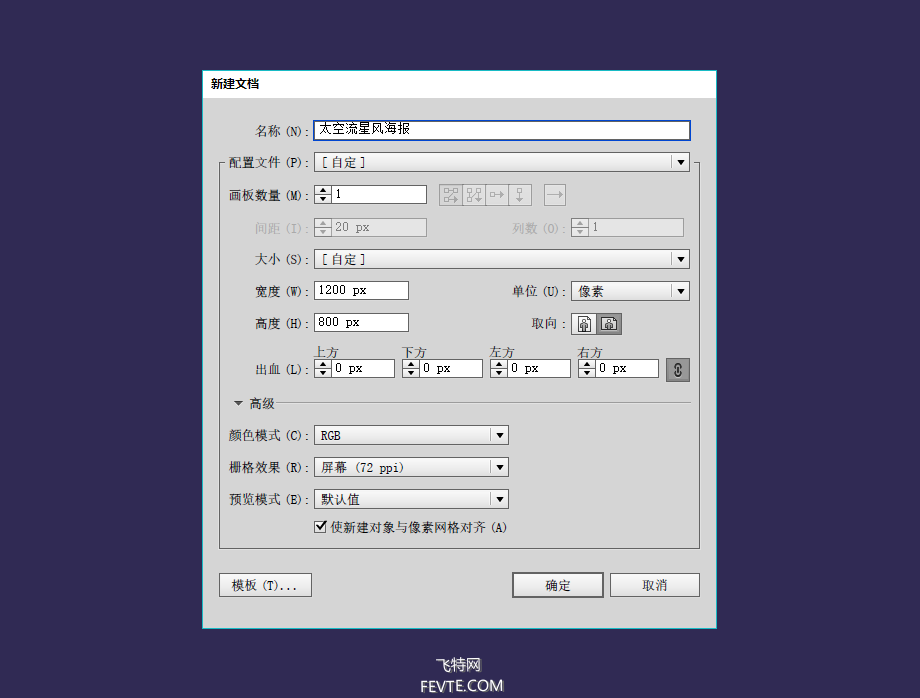The width and height of the screenshot is (920, 698).
Task: Select landscape orientation icon
Action: tap(610, 324)
